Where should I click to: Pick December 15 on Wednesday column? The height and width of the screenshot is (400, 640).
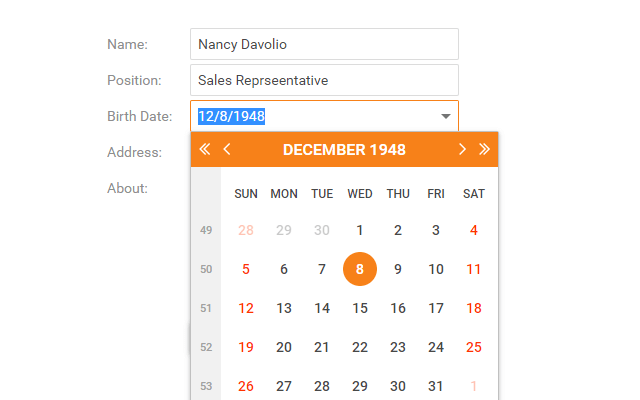pos(360,308)
